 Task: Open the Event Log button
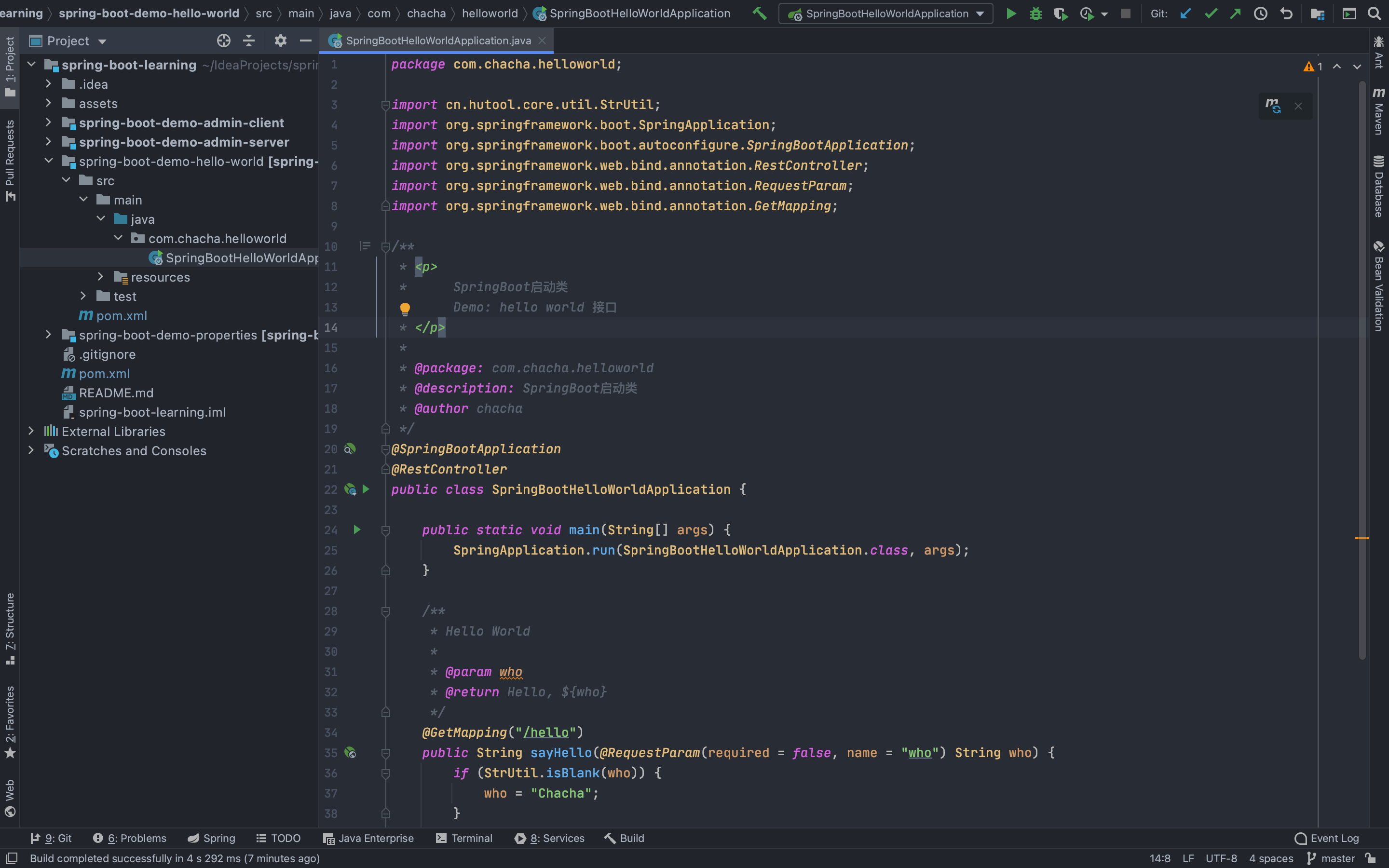click(1326, 838)
